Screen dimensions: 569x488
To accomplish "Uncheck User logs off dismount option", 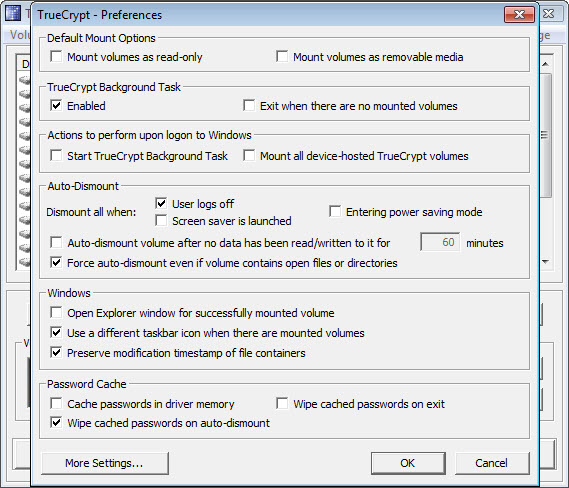I will (161, 204).
